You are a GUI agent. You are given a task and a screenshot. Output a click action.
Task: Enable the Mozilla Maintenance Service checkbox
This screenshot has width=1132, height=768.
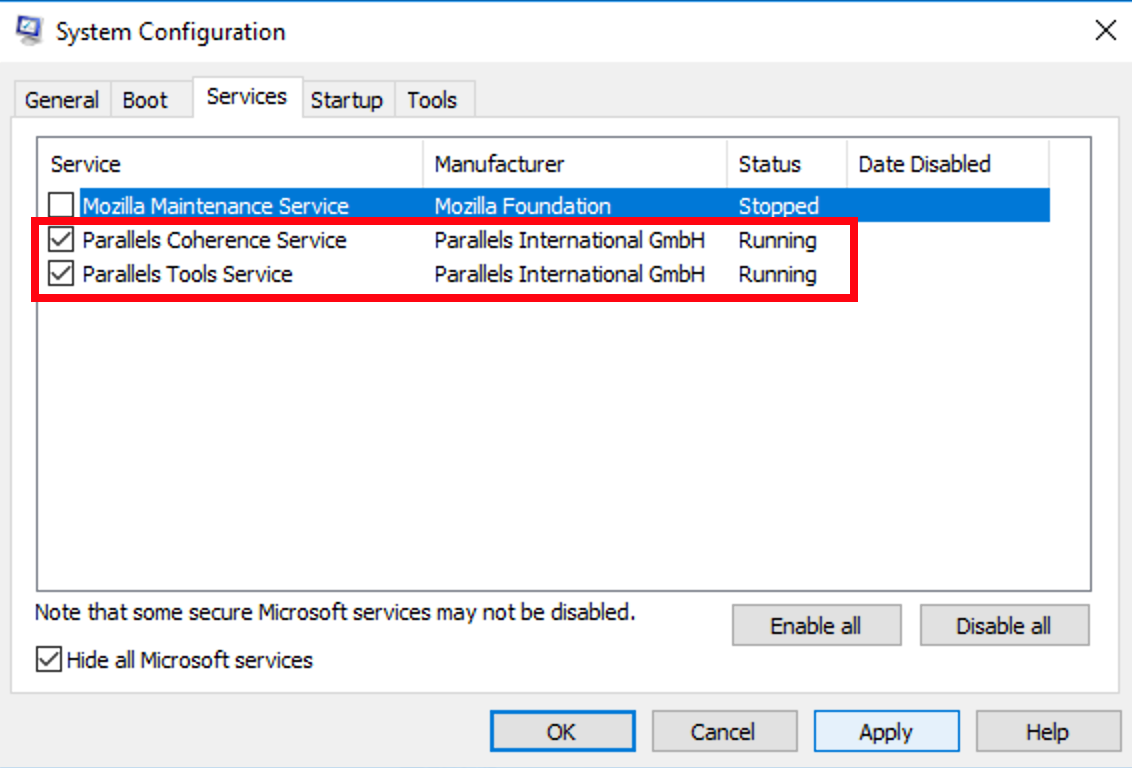click(x=62, y=207)
